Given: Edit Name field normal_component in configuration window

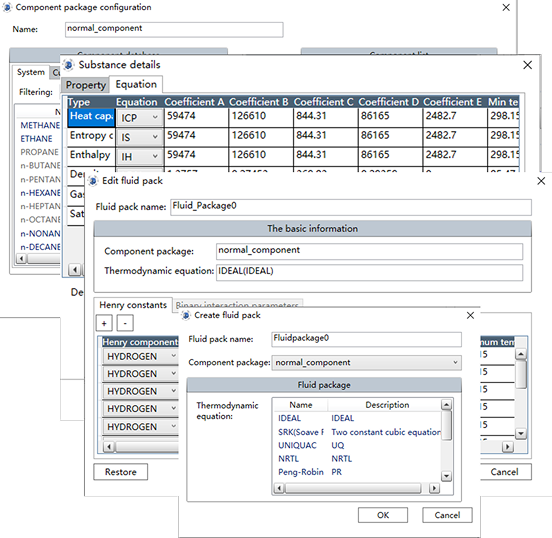Looking at the screenshot, I should tap(174, 29).
